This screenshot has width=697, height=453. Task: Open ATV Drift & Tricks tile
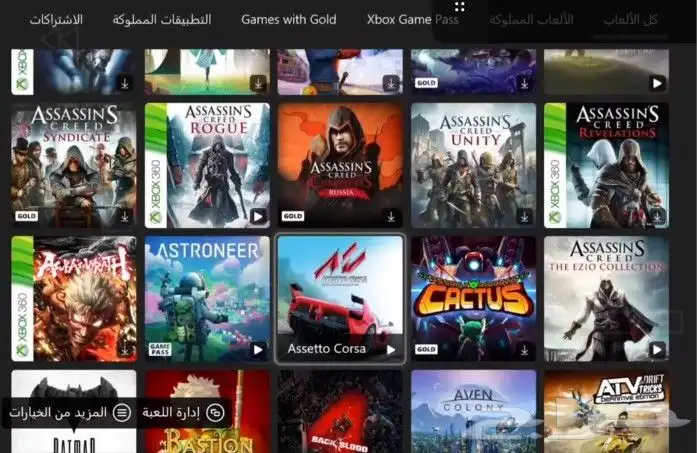(606, 411)
